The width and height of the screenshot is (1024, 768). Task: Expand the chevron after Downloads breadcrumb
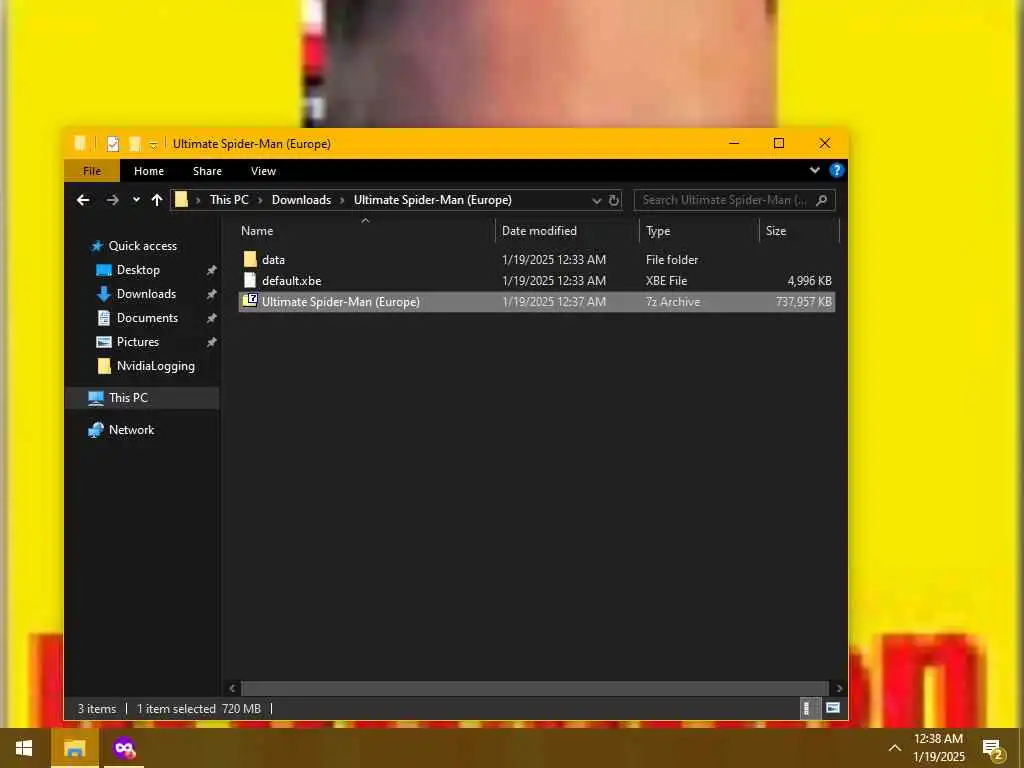pyautogui.click(x=342, y=200)
